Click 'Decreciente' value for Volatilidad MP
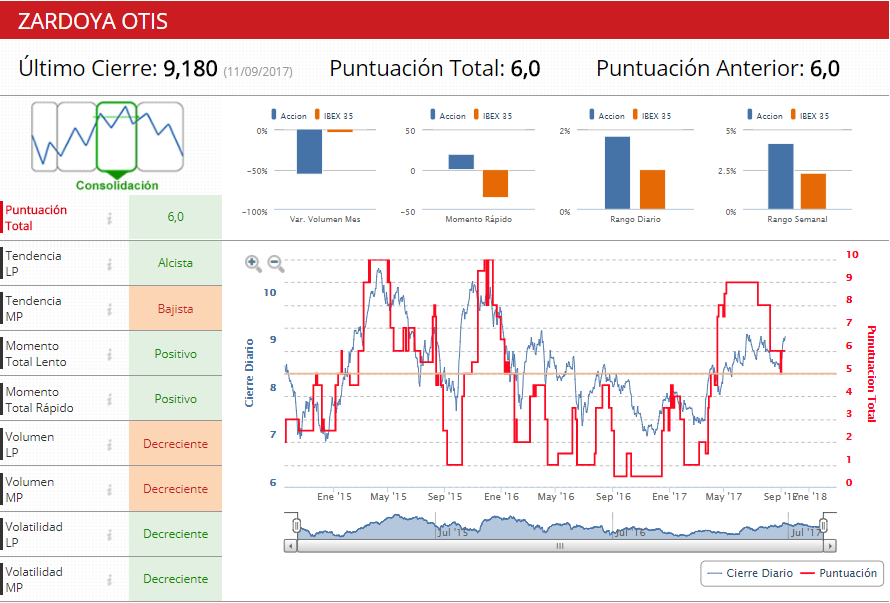This screenshot has height=603, width=890. [175, 579]
